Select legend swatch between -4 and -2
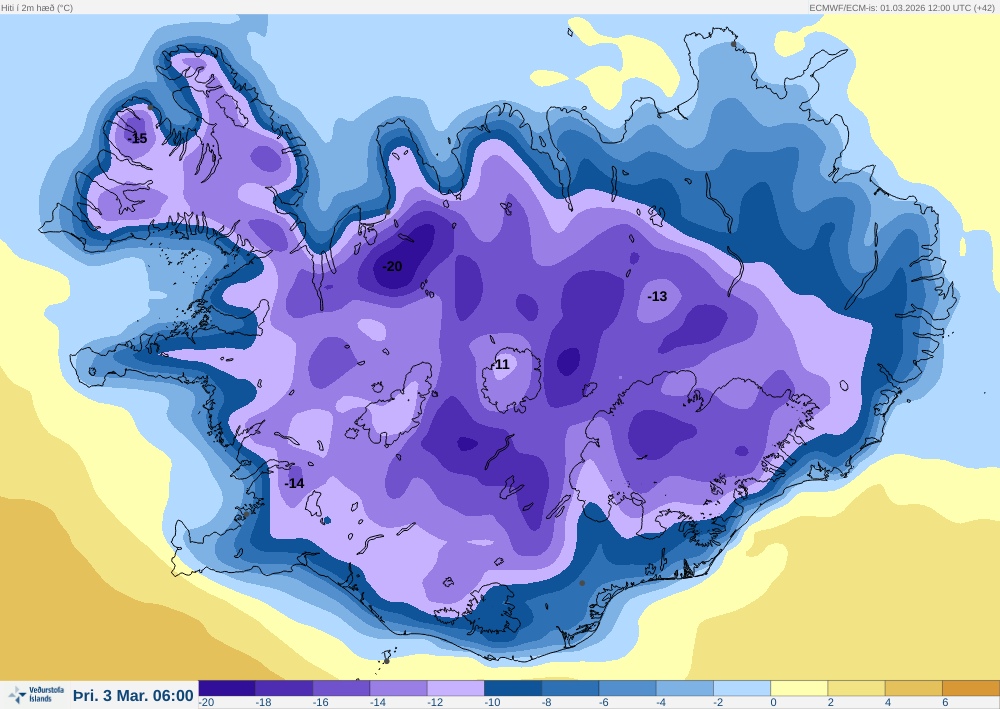Screen dimensions: 1000x709 tap(684, 688)
